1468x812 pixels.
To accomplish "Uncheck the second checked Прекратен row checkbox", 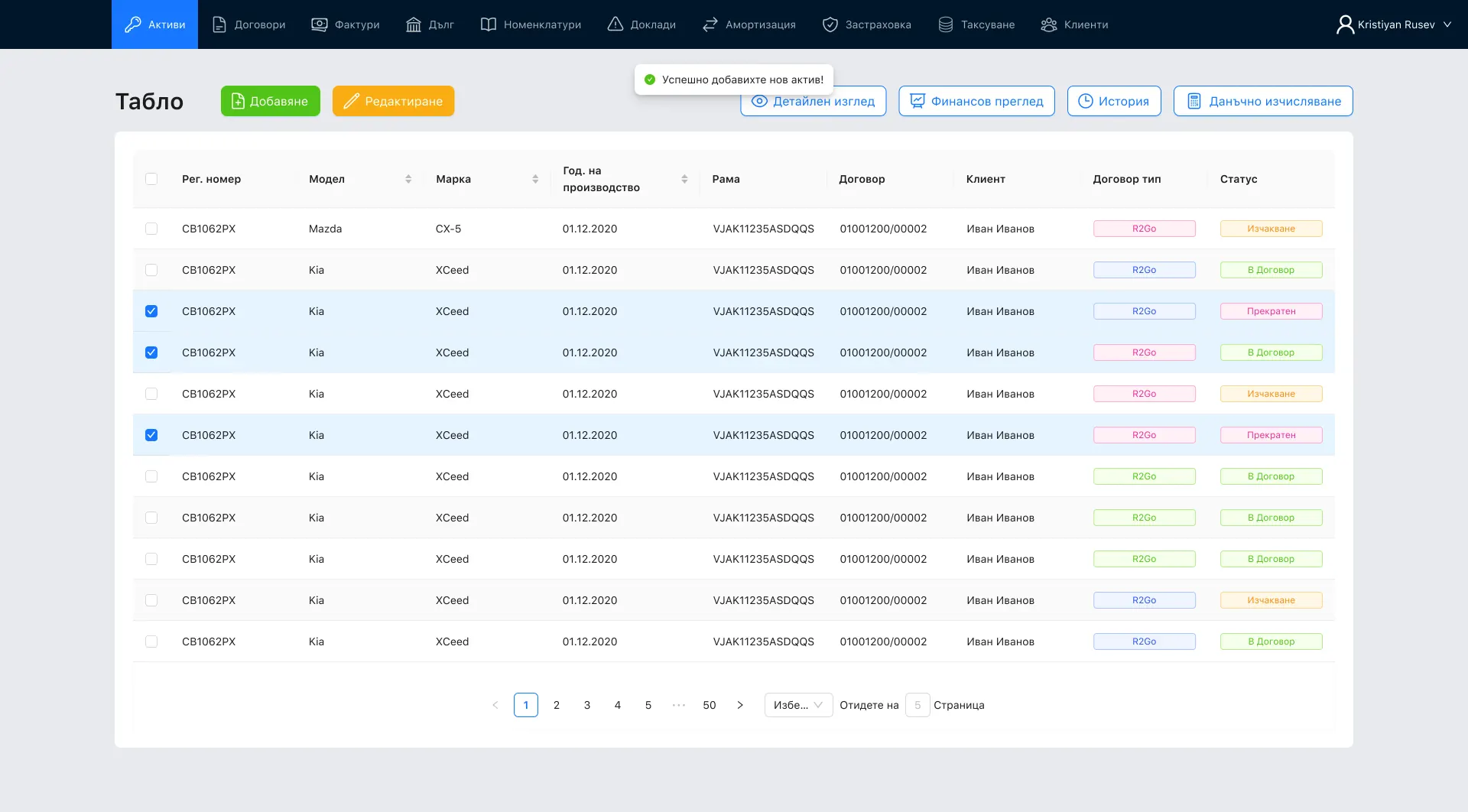I will pyautogui.click(x=151, y=435).
